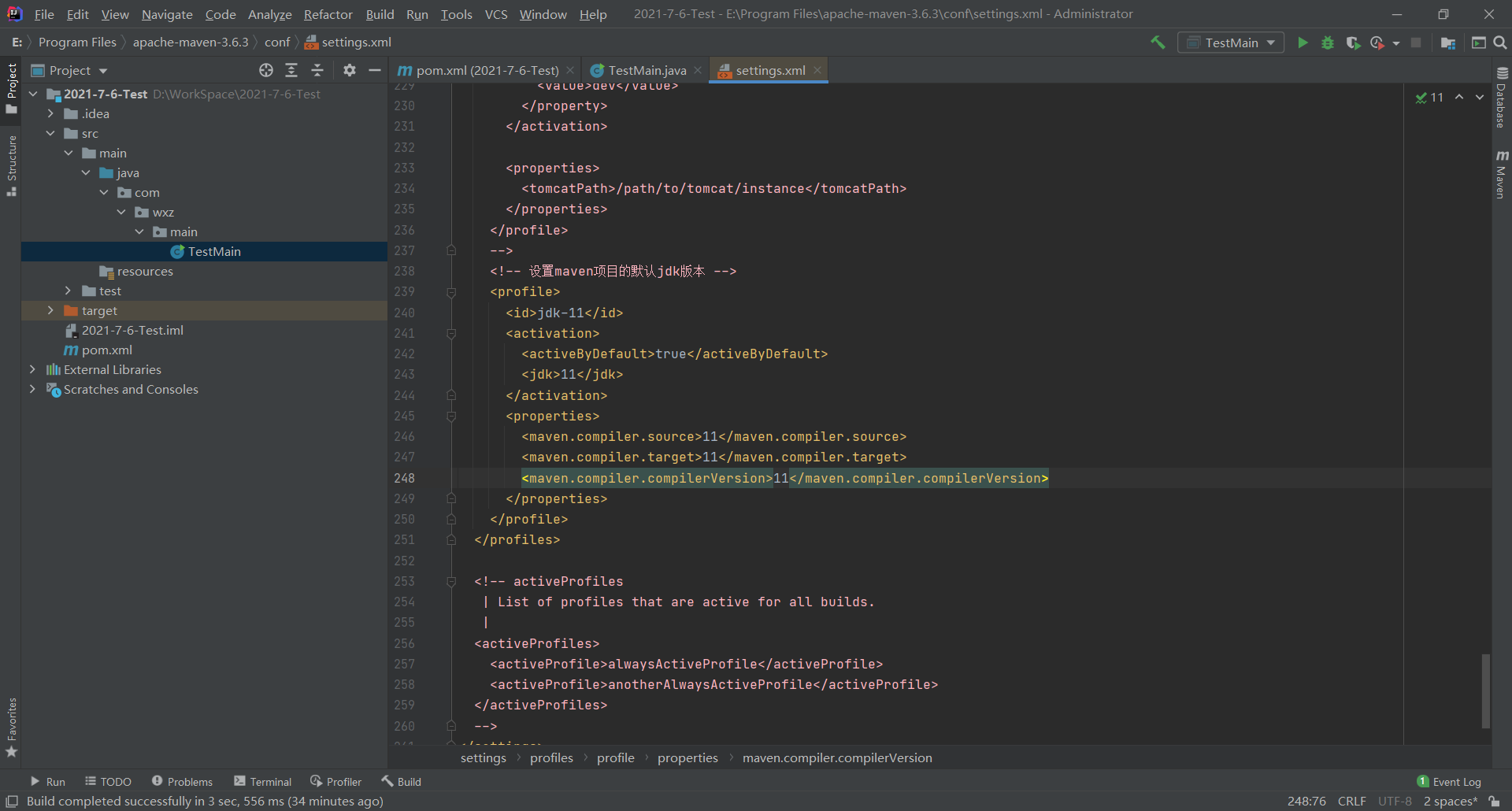Screen dimensions: 1512x811
Task: Click the 248:76 caret position widget
Action: (1306, 801)
